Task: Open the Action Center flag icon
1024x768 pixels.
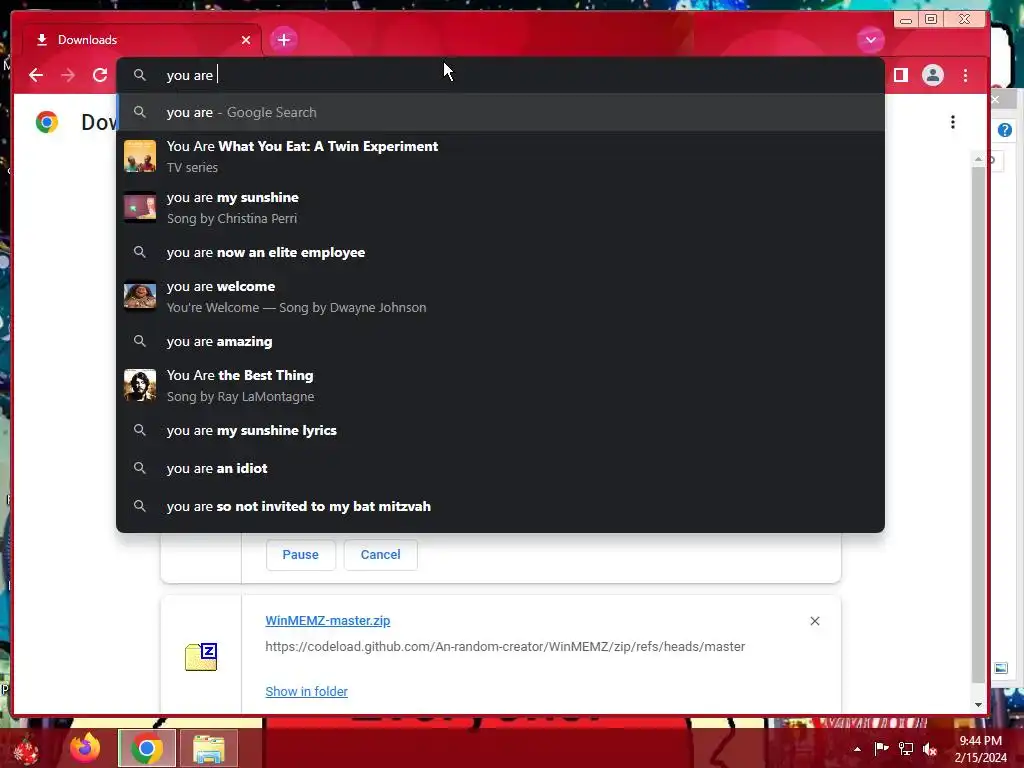Action: pyautogui.click(x=882, y=748)
